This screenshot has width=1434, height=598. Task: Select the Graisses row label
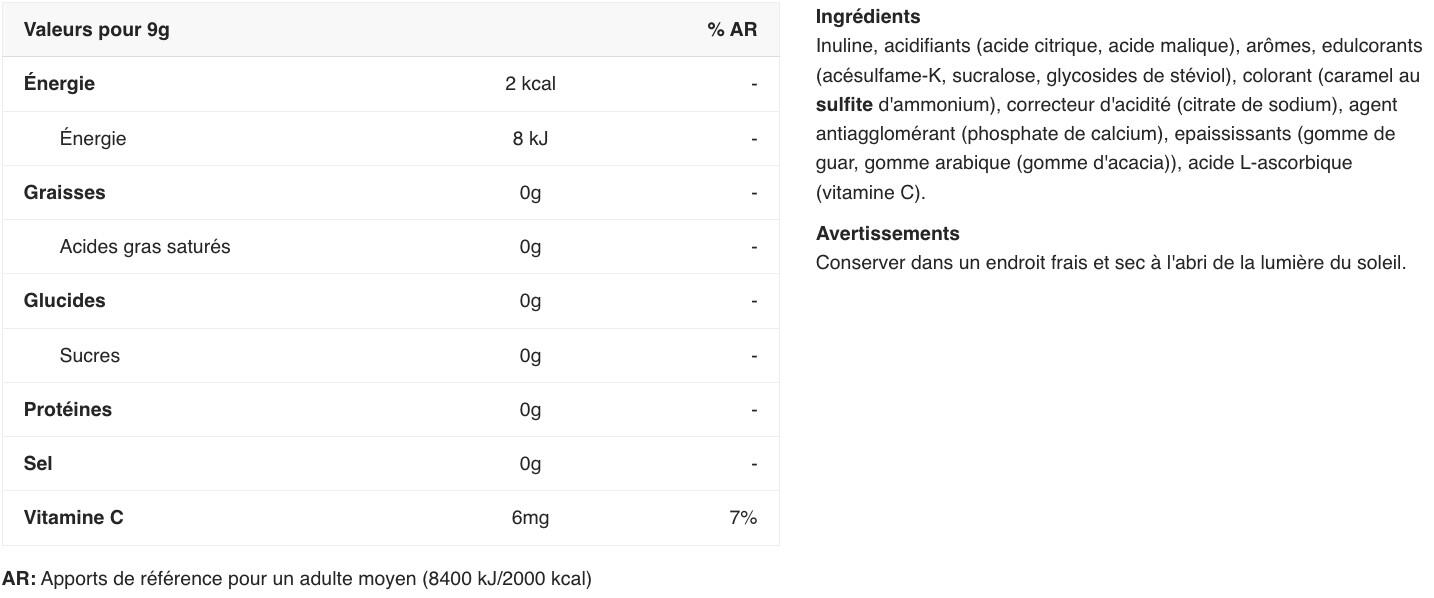(64, 193)
